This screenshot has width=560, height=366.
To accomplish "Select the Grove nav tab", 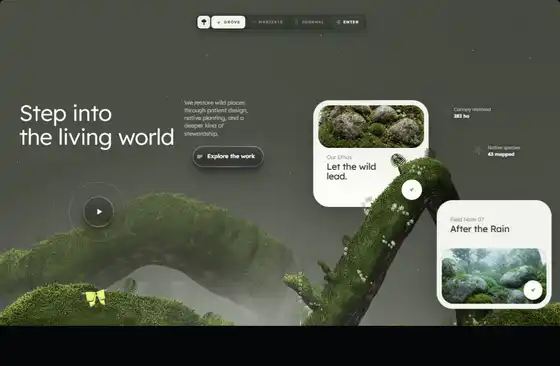I will click(228, 22).
